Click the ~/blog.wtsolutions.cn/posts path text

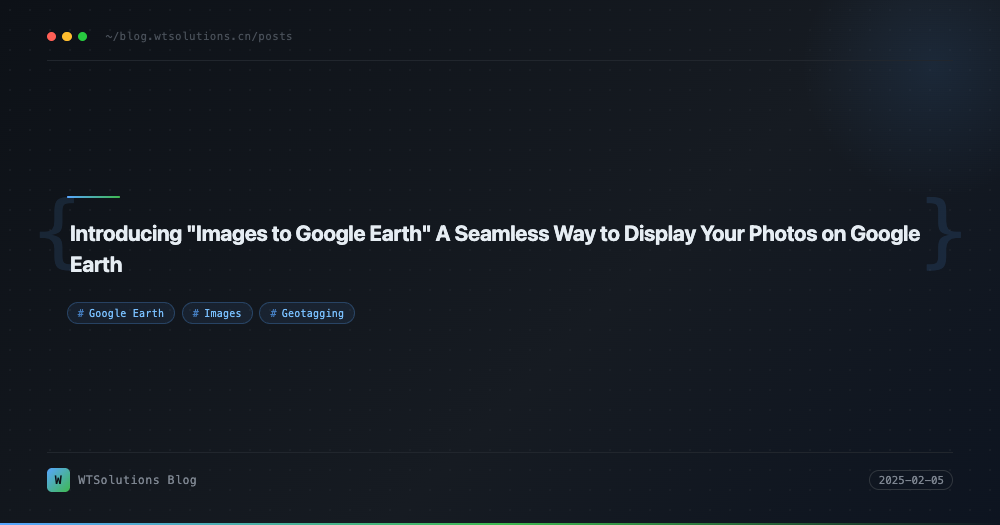click(199, 36)
